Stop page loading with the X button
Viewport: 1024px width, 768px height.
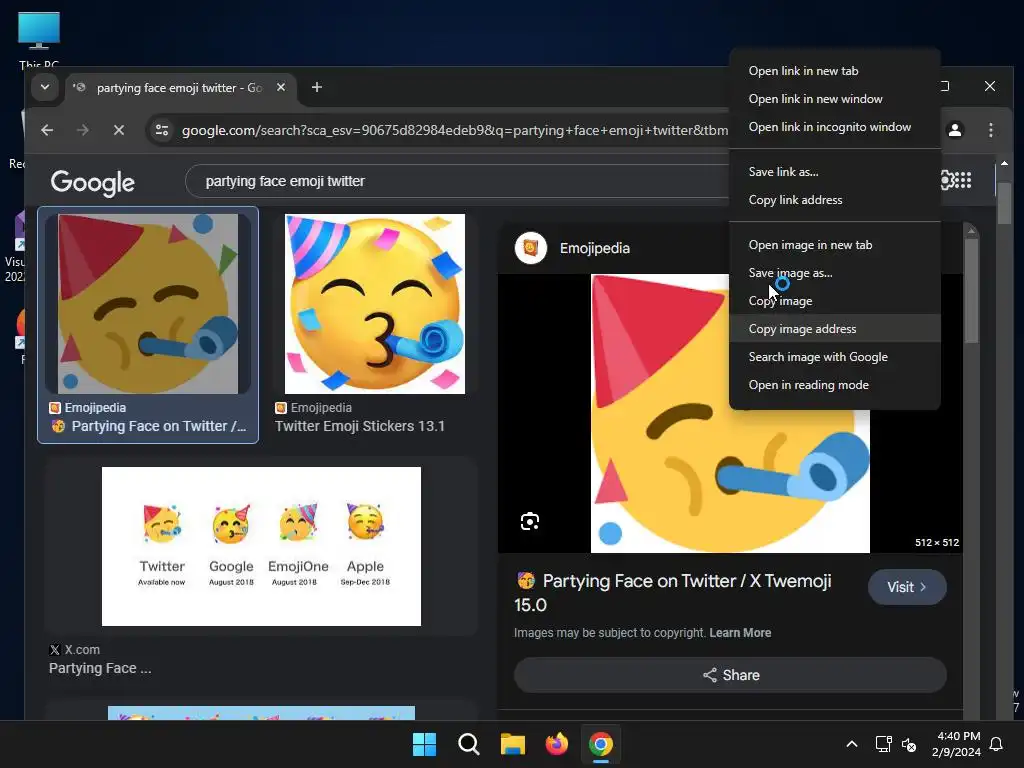click(119, 130)
